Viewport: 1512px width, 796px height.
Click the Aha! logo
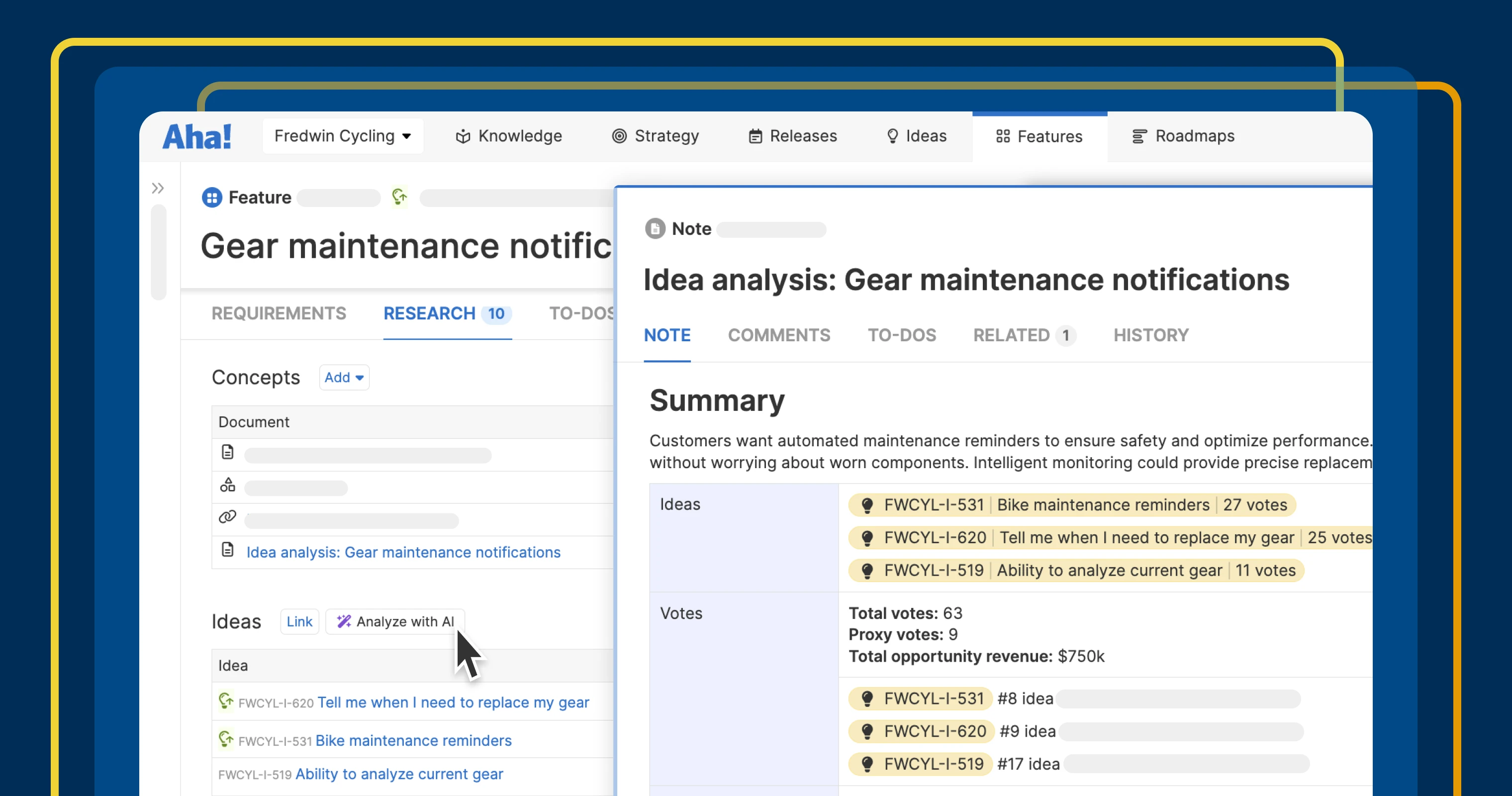click(196, 136)
